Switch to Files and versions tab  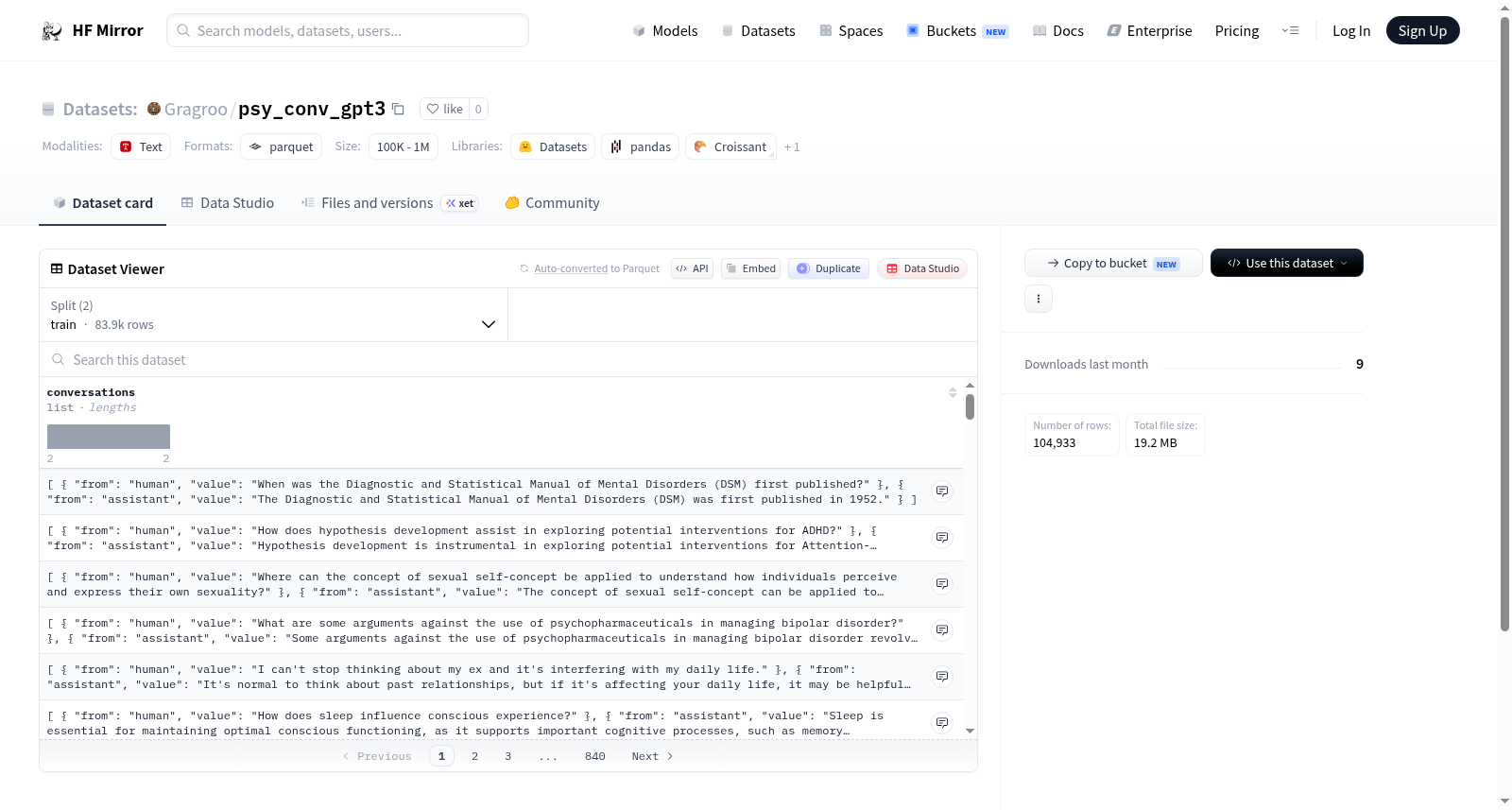388,202
